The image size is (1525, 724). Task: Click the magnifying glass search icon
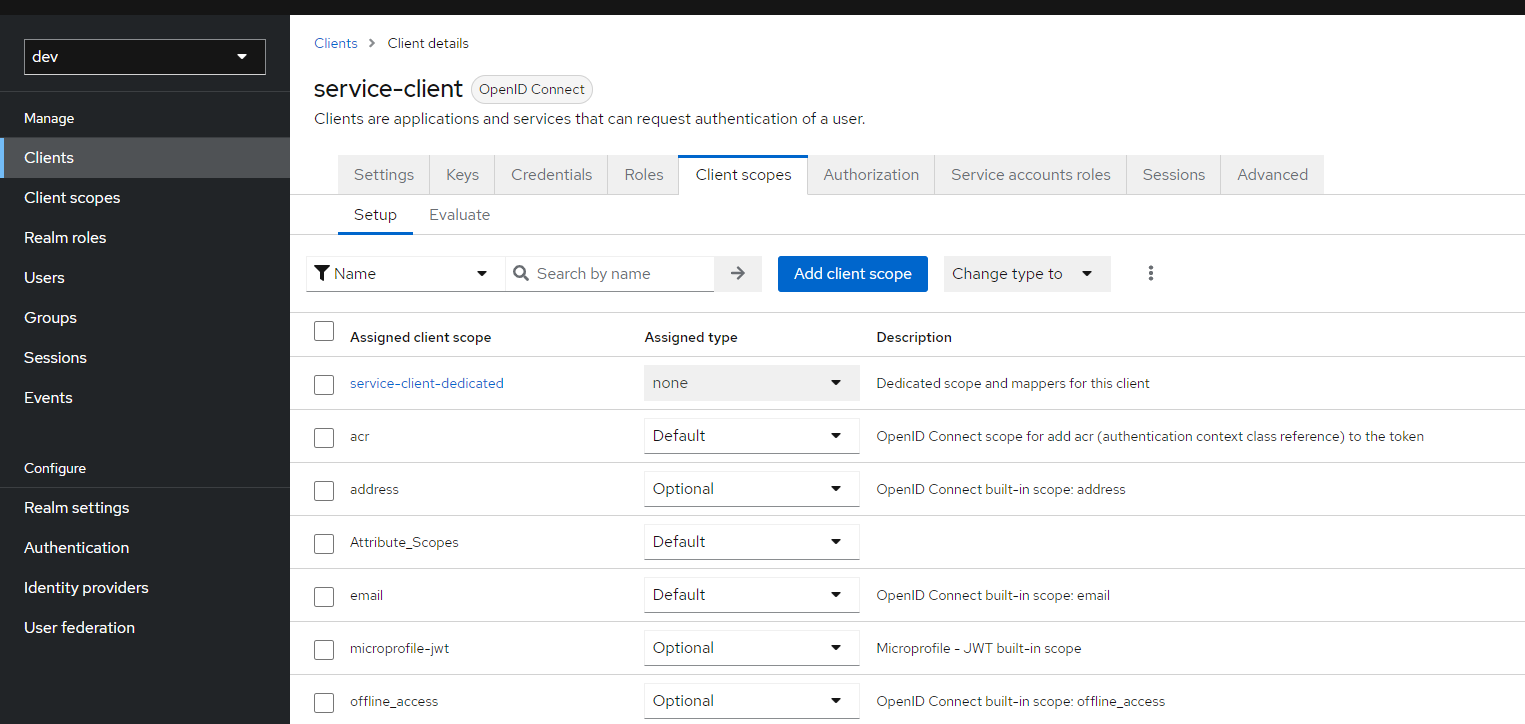pyautogui.click(x=521, y=274)
